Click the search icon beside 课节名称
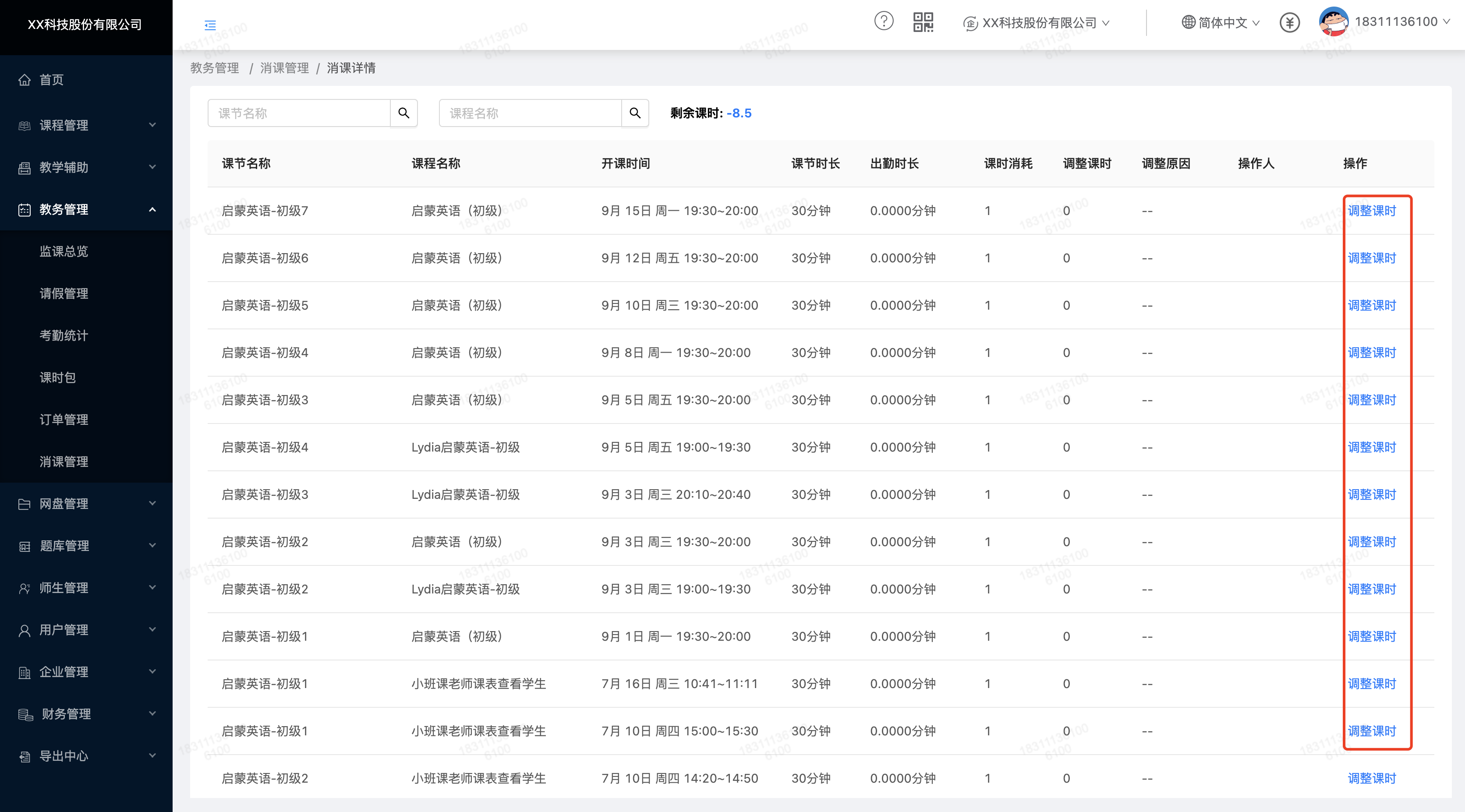The height and width of the screenshot is (812, 1465). (x=404, y=113)
